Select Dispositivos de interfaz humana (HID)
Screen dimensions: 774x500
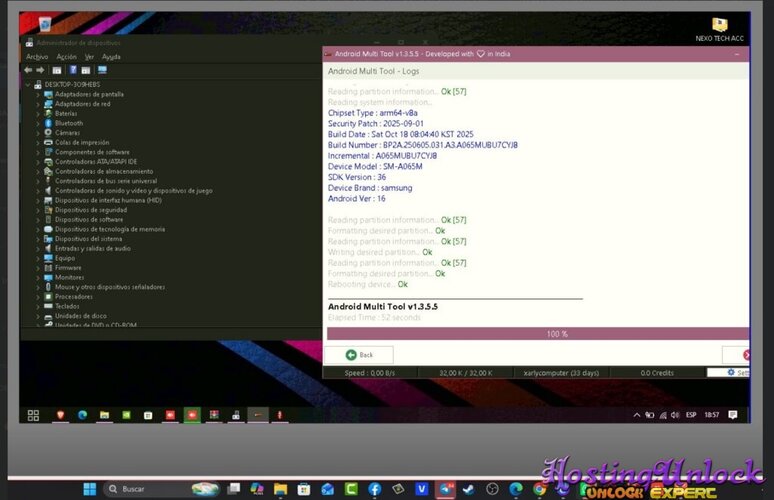108,200
